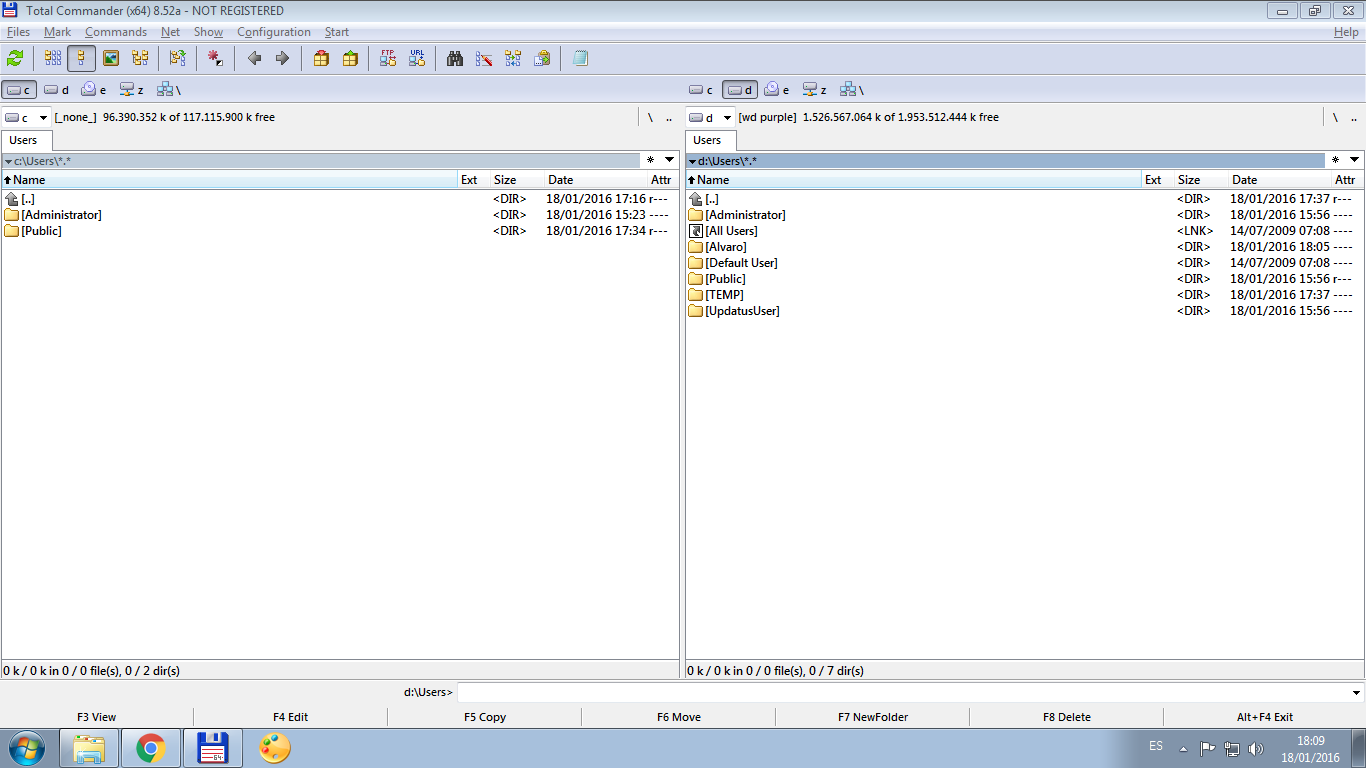Enable thumbnail view from the toolbar
The height and width of the screenshot is (768, 1366).
coord(111,59)
